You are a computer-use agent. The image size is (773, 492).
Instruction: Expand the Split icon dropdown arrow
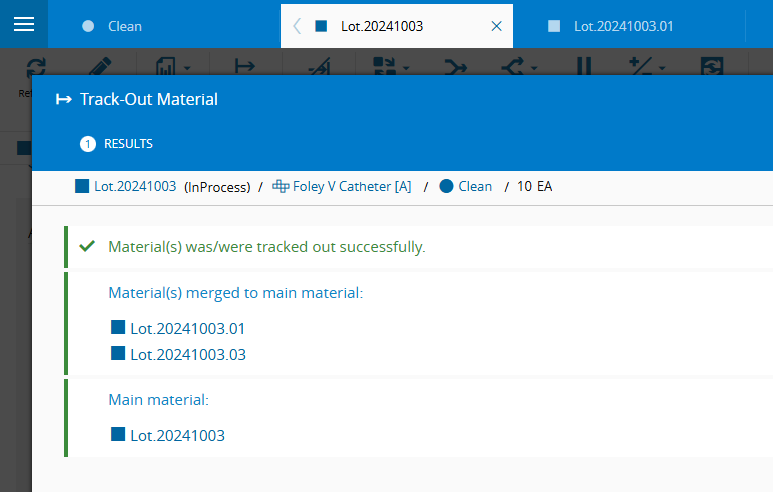(534, 68)
